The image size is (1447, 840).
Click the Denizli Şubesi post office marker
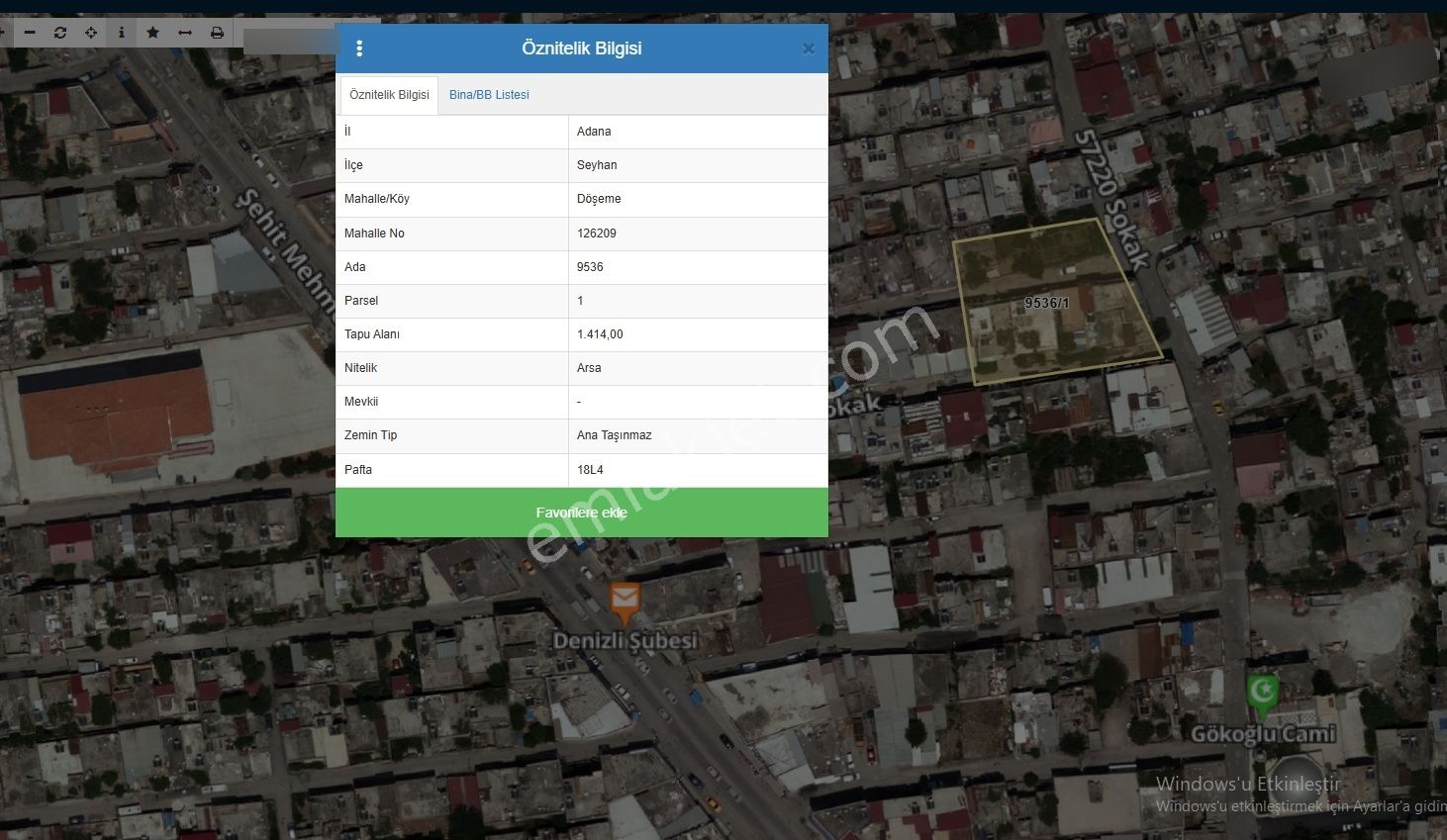tap(624, 600)
